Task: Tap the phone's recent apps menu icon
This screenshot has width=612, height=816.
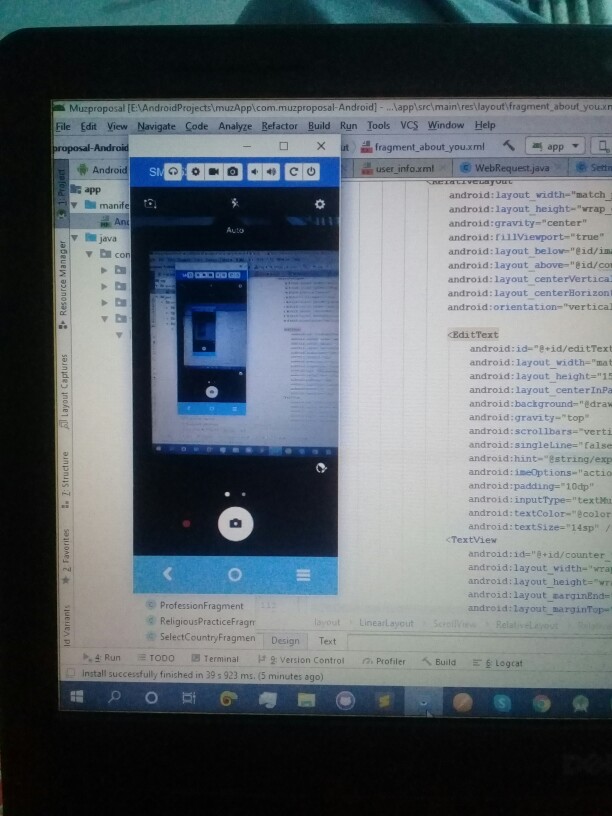Action: (x=303, y=575)
